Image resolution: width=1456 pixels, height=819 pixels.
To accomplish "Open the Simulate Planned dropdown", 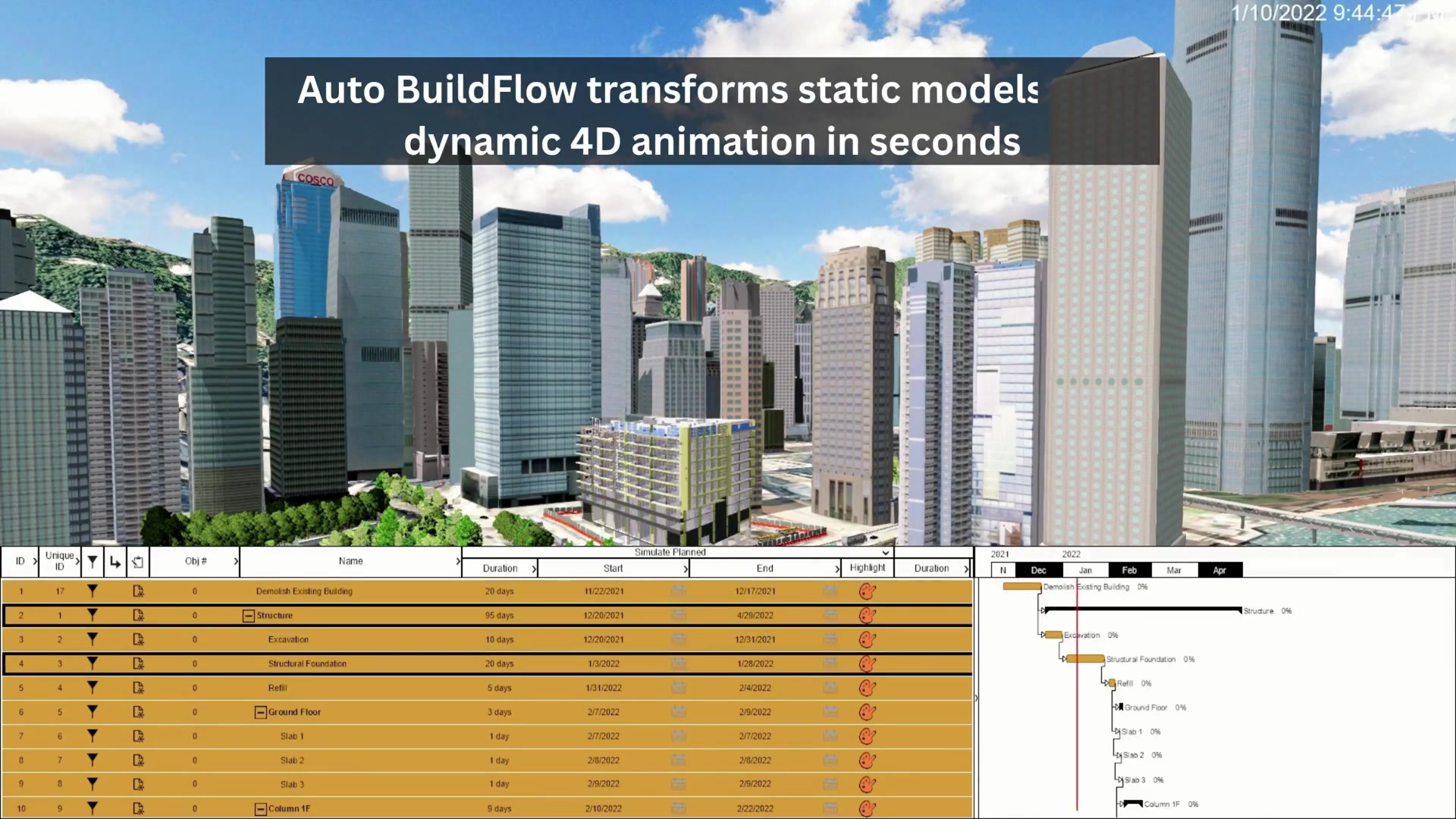I will pos(885,553).
